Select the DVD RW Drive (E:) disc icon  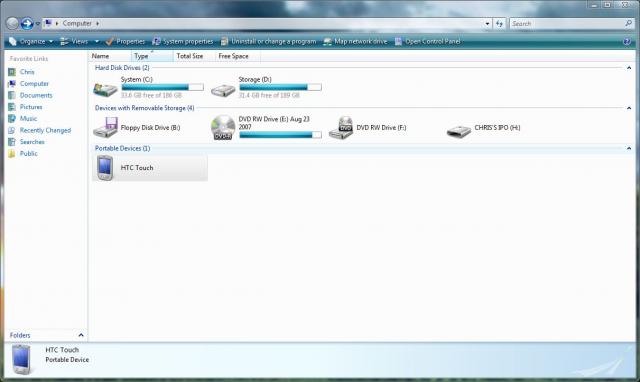[x=223, y=127]
